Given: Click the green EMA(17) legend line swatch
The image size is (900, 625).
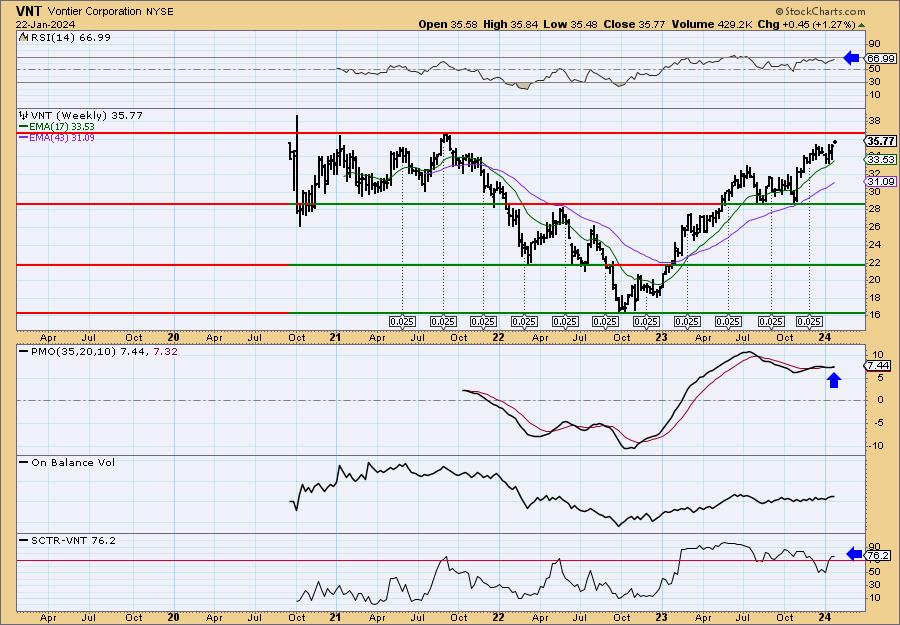Looking at the screenshot, I should click(24, 127).
